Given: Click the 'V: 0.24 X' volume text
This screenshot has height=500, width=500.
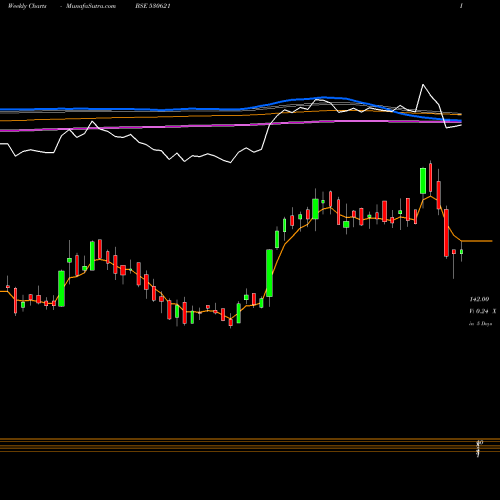Looking at the screenshot, I should pyautogui.click(x=482, y=311).
